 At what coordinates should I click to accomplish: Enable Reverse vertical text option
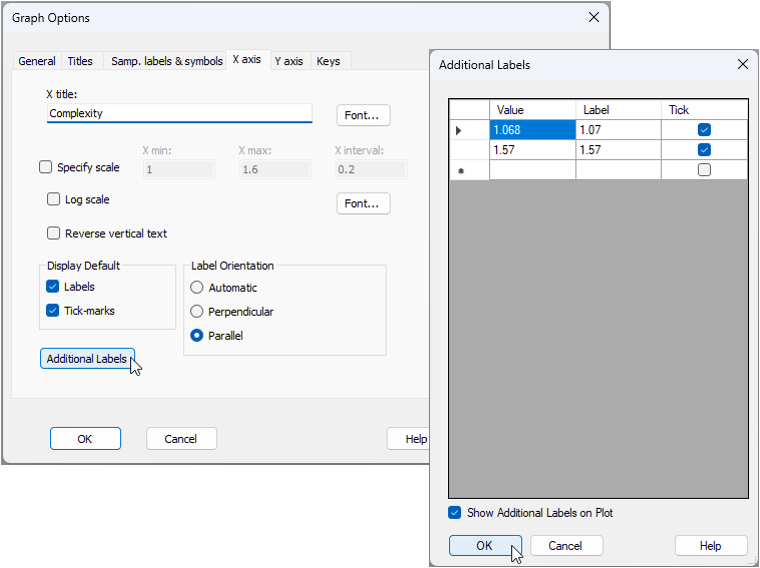[54, 233]
